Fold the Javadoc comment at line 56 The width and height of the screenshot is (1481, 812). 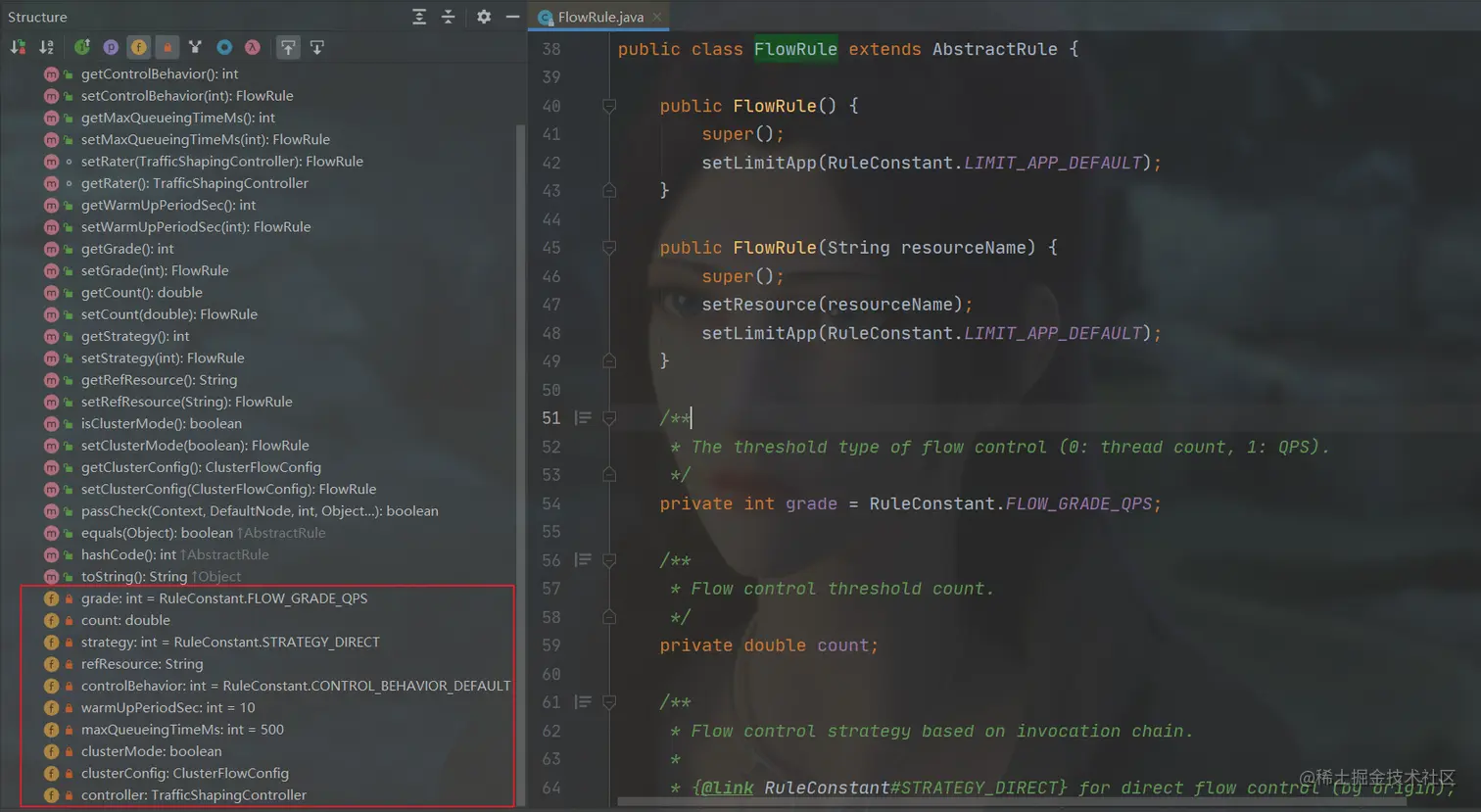pos(609,560)
